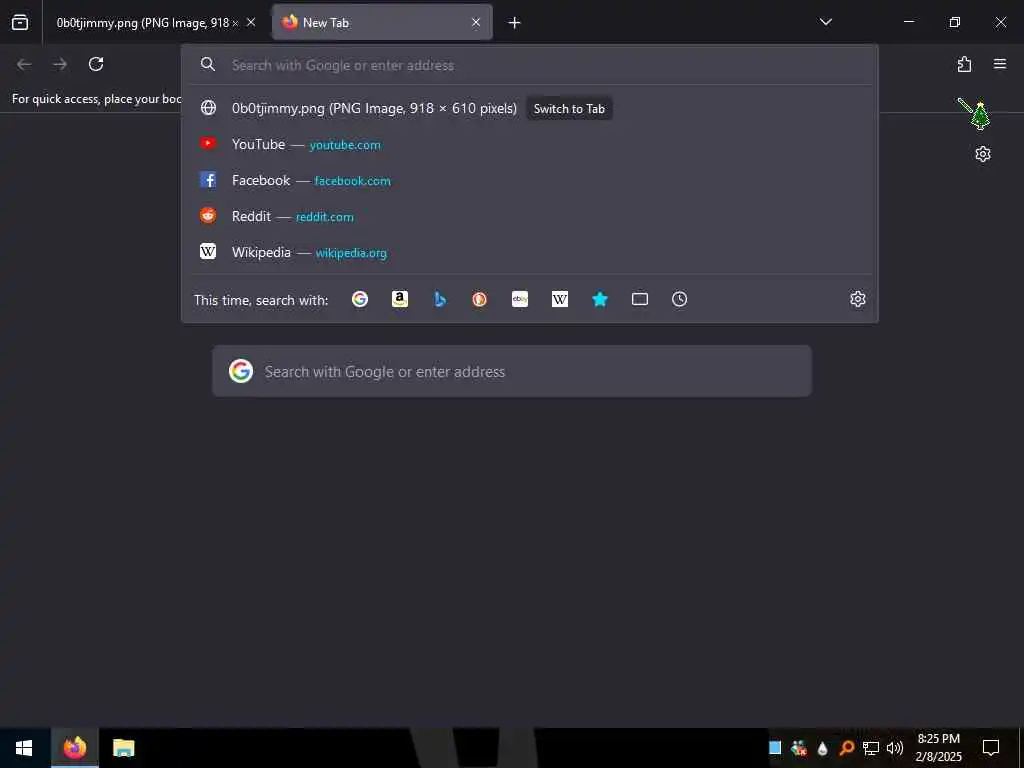Open the Wikipedia suggestion
Viewport: 1024px width, 768px height.
(x=530, y=252)
